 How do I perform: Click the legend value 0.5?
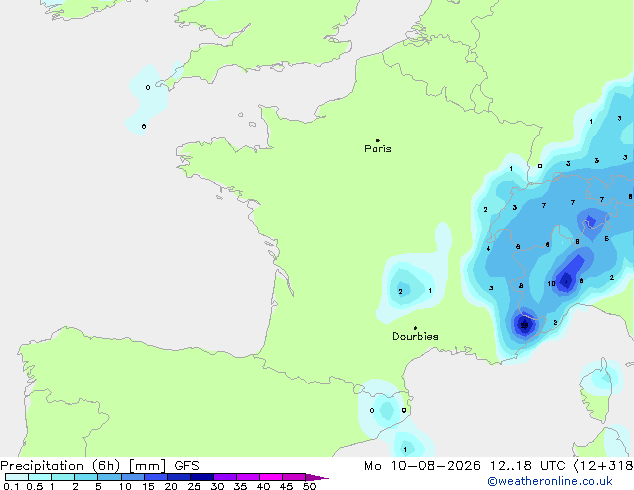pos(35,486)
